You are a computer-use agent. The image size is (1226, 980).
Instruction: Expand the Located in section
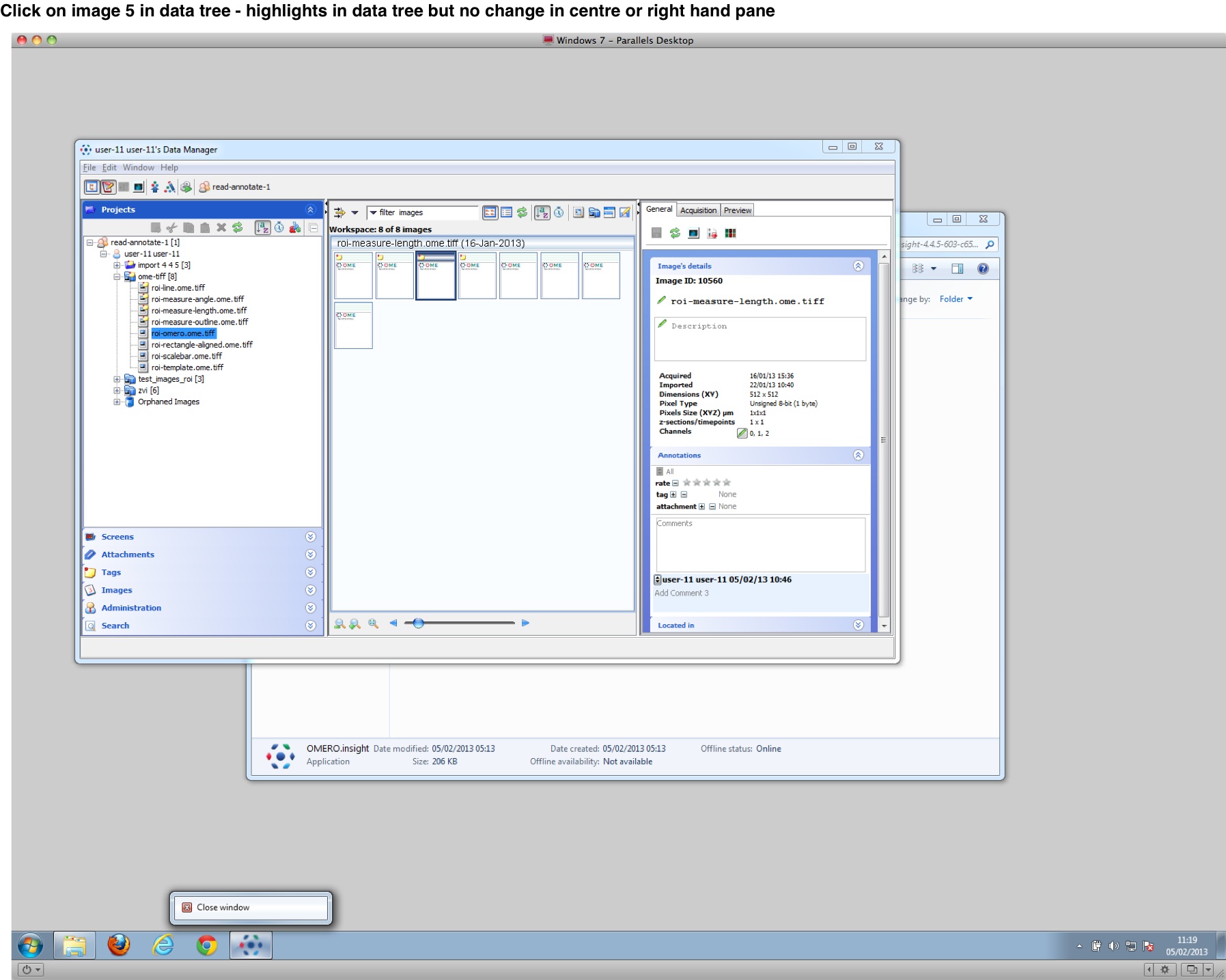[859, 625]
